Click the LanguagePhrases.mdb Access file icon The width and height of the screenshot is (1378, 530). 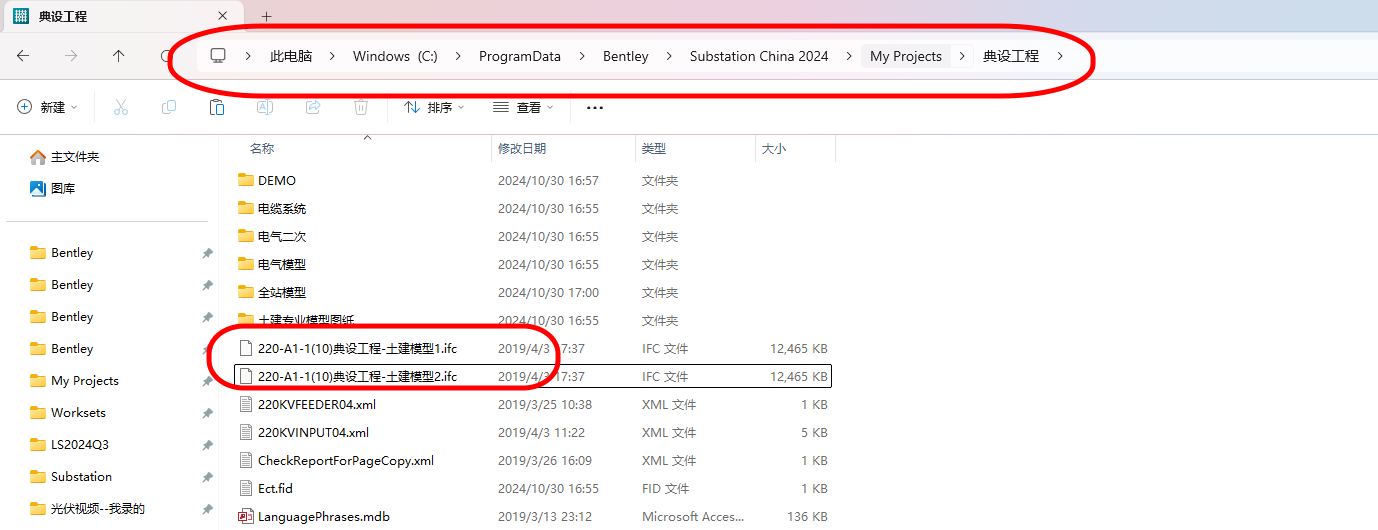tap(246, 517)
